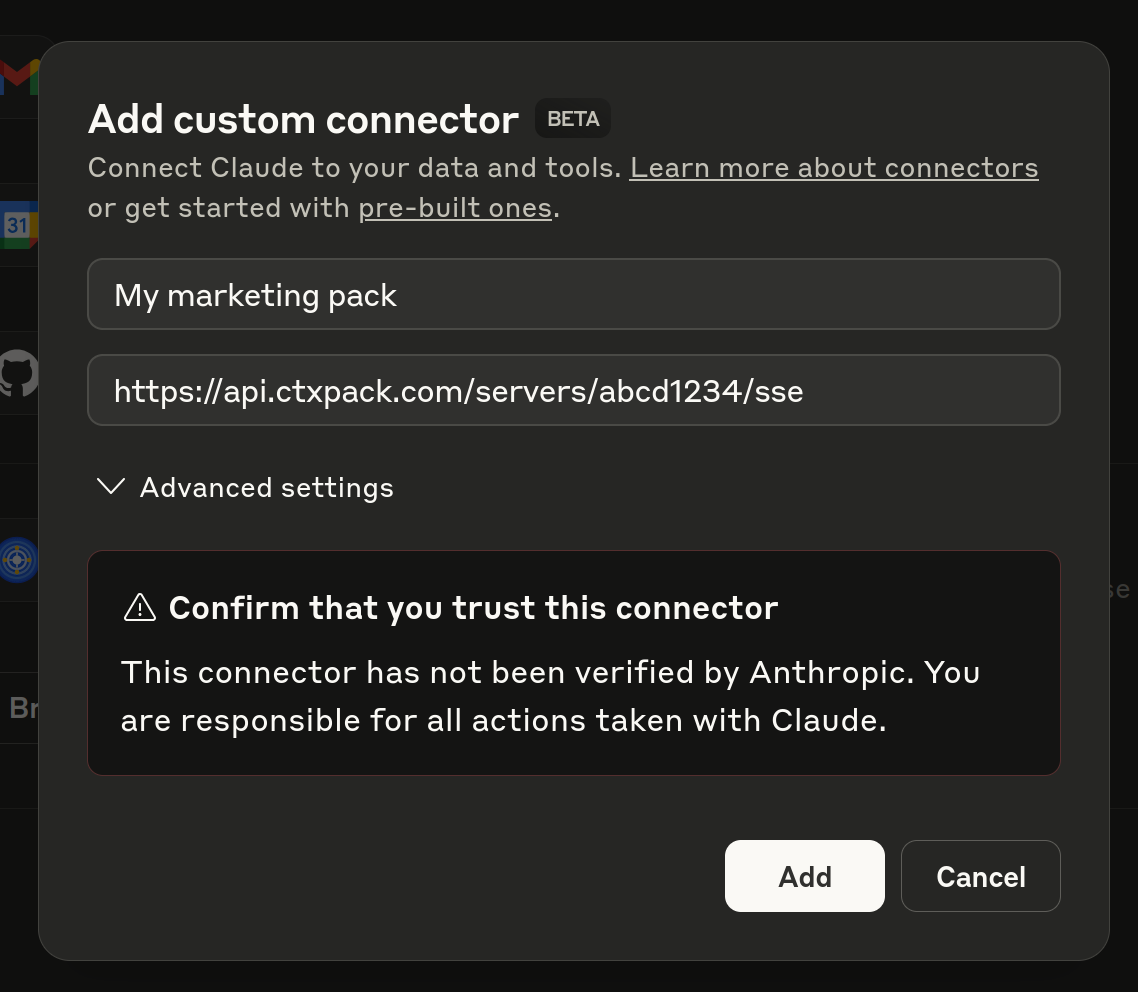Open the pre-built ones link
This screenshot has width=1138, height=992.
tap(455, 208)
